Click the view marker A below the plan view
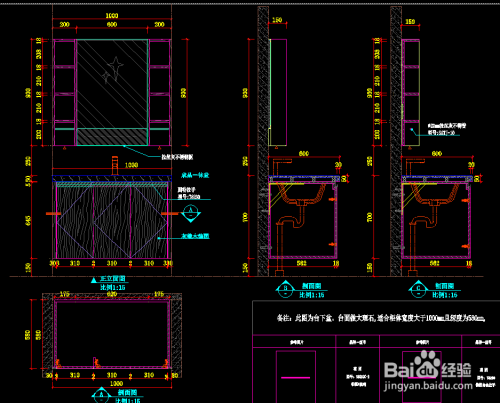Viewport: 500px width, 403px height. (101, 395)
